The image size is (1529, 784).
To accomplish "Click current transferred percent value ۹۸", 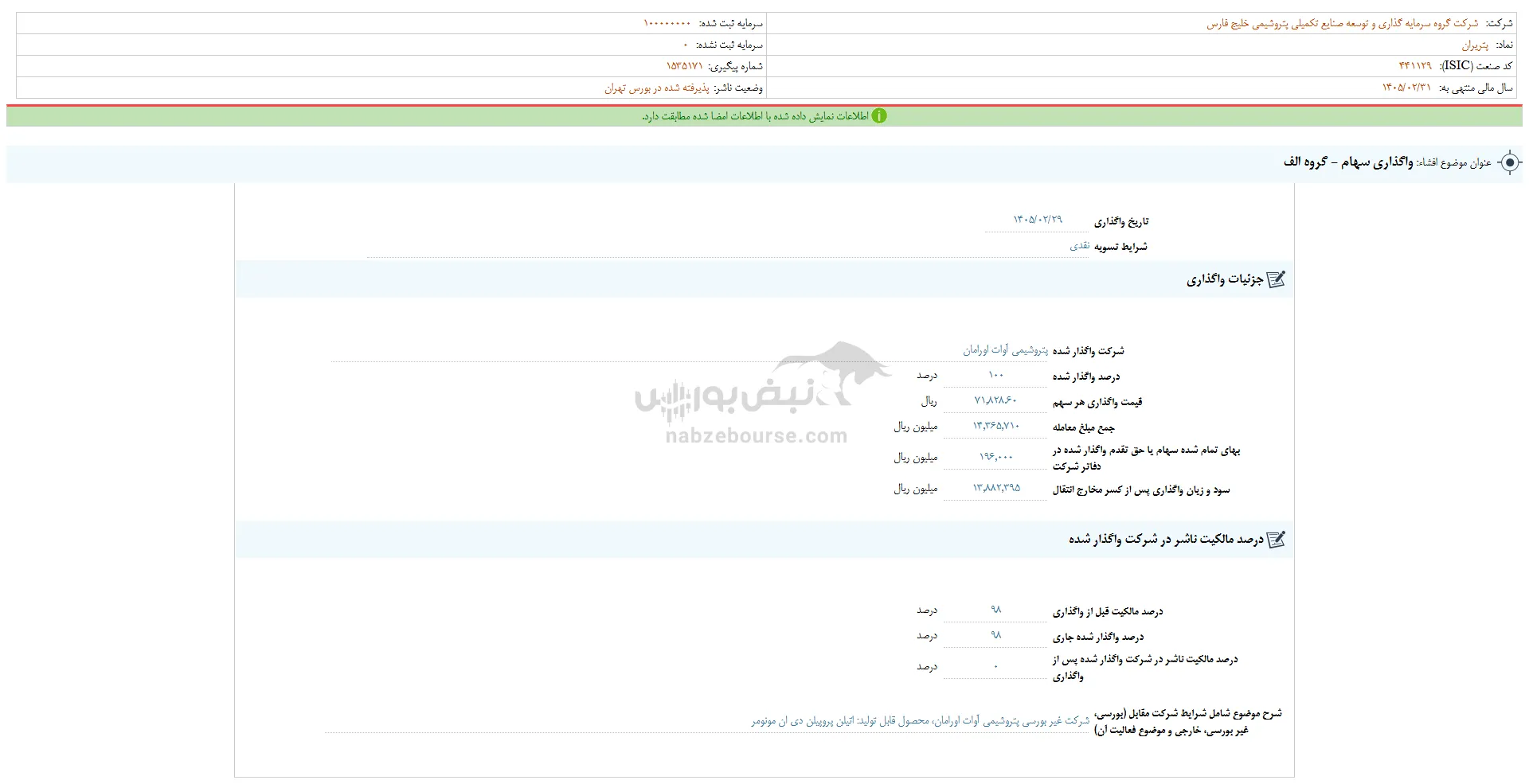I will coord(995,635).
